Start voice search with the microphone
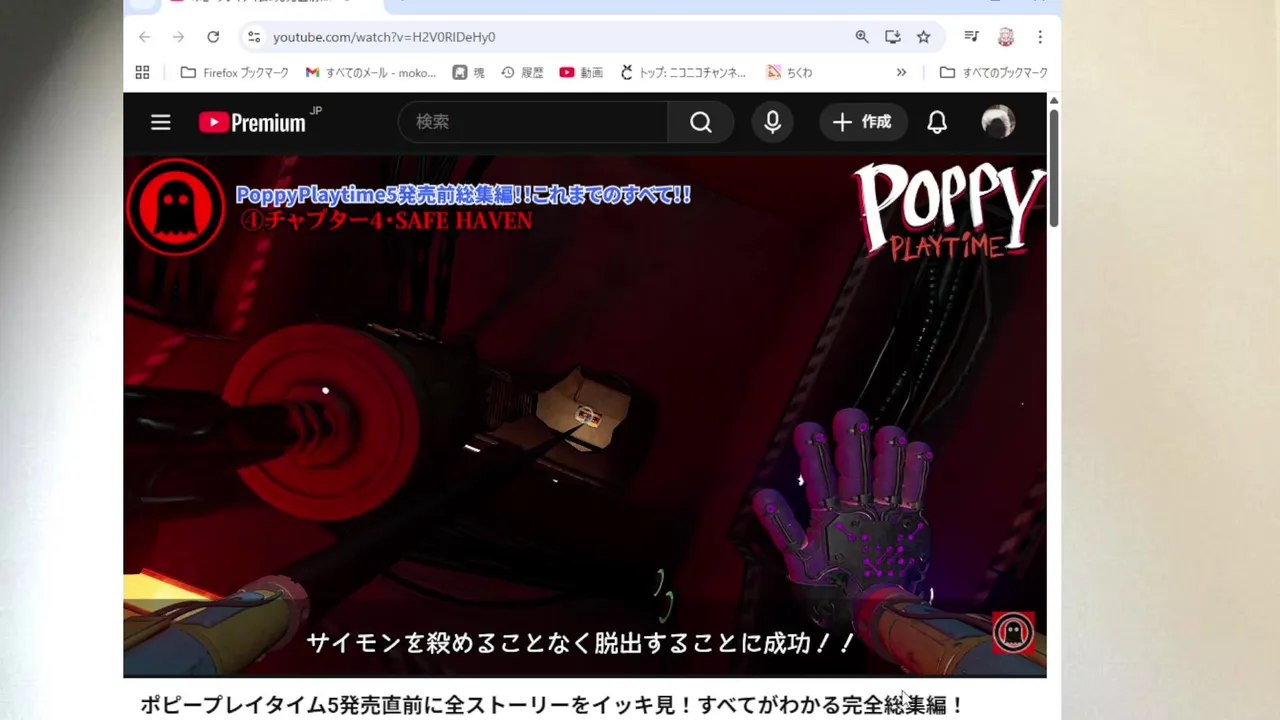Image resolution: width=1280 pixels, height=720 pixels. [772, 122]
